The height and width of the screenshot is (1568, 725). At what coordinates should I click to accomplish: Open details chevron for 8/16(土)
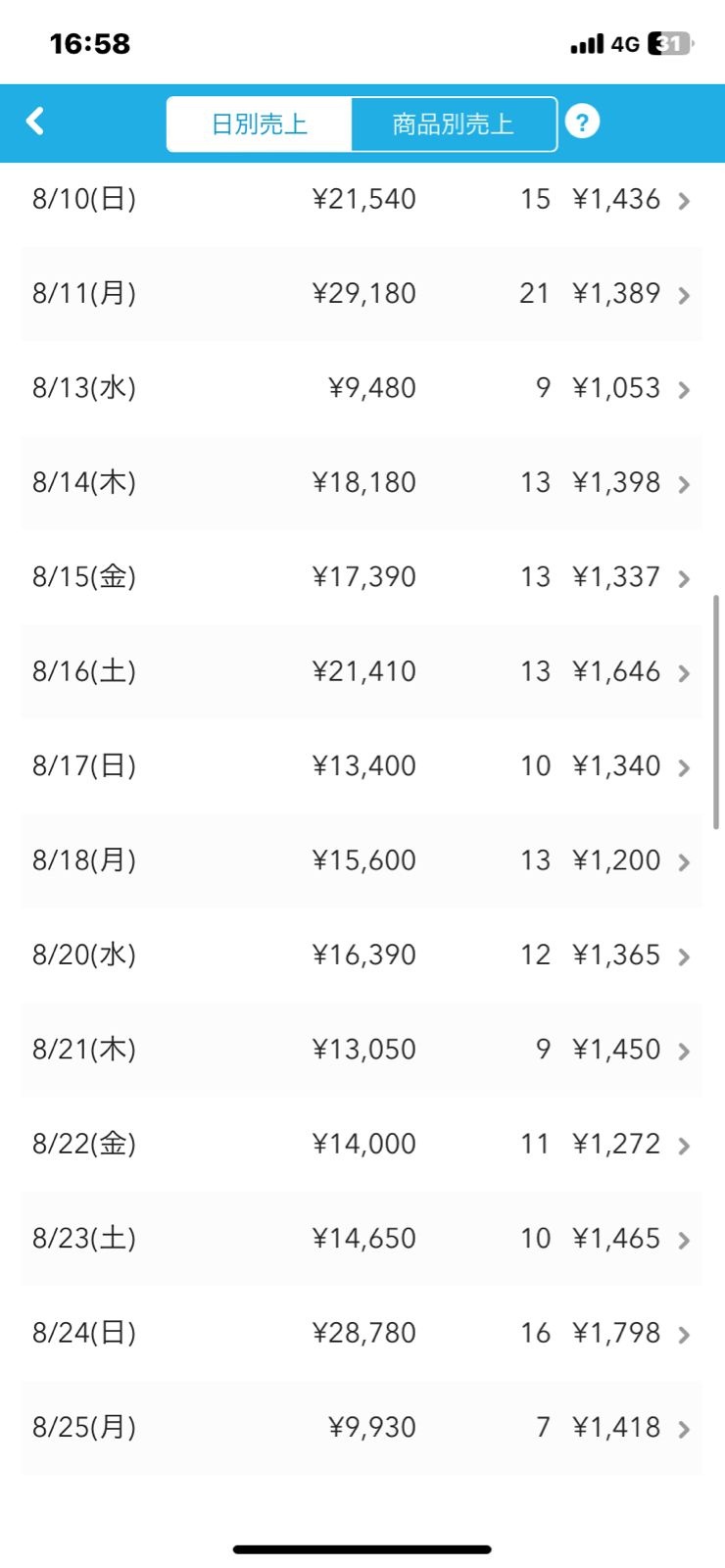[x=684, y=673]
